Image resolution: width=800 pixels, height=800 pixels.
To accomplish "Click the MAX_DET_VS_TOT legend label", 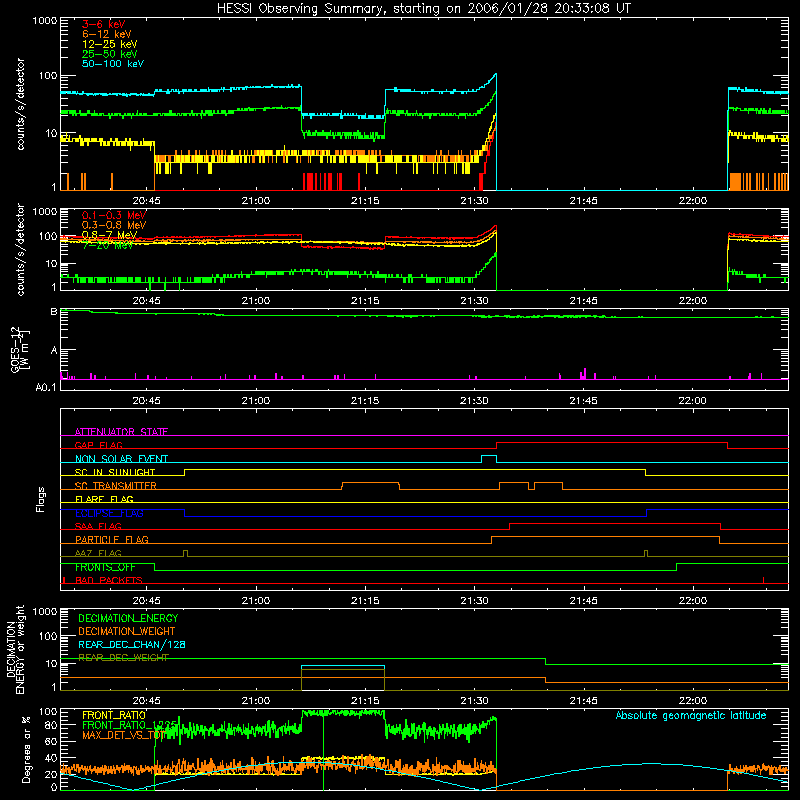I will click(x=123, y=735).
